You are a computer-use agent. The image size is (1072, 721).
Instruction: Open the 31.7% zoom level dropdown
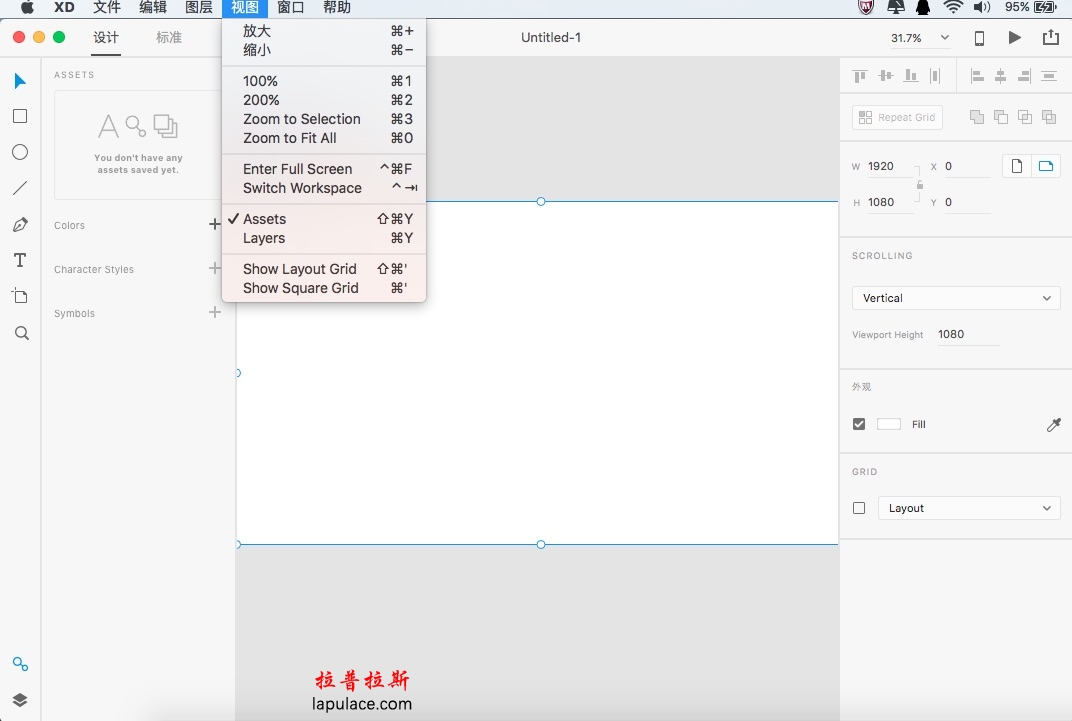pyautogui.click(x=920, y=38)
